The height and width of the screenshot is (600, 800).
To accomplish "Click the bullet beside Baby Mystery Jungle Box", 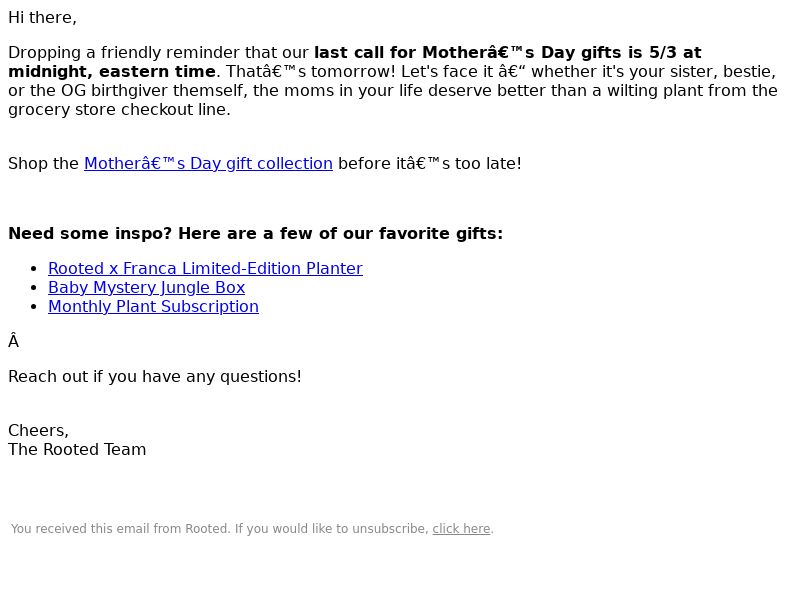I will coord(34,288).
